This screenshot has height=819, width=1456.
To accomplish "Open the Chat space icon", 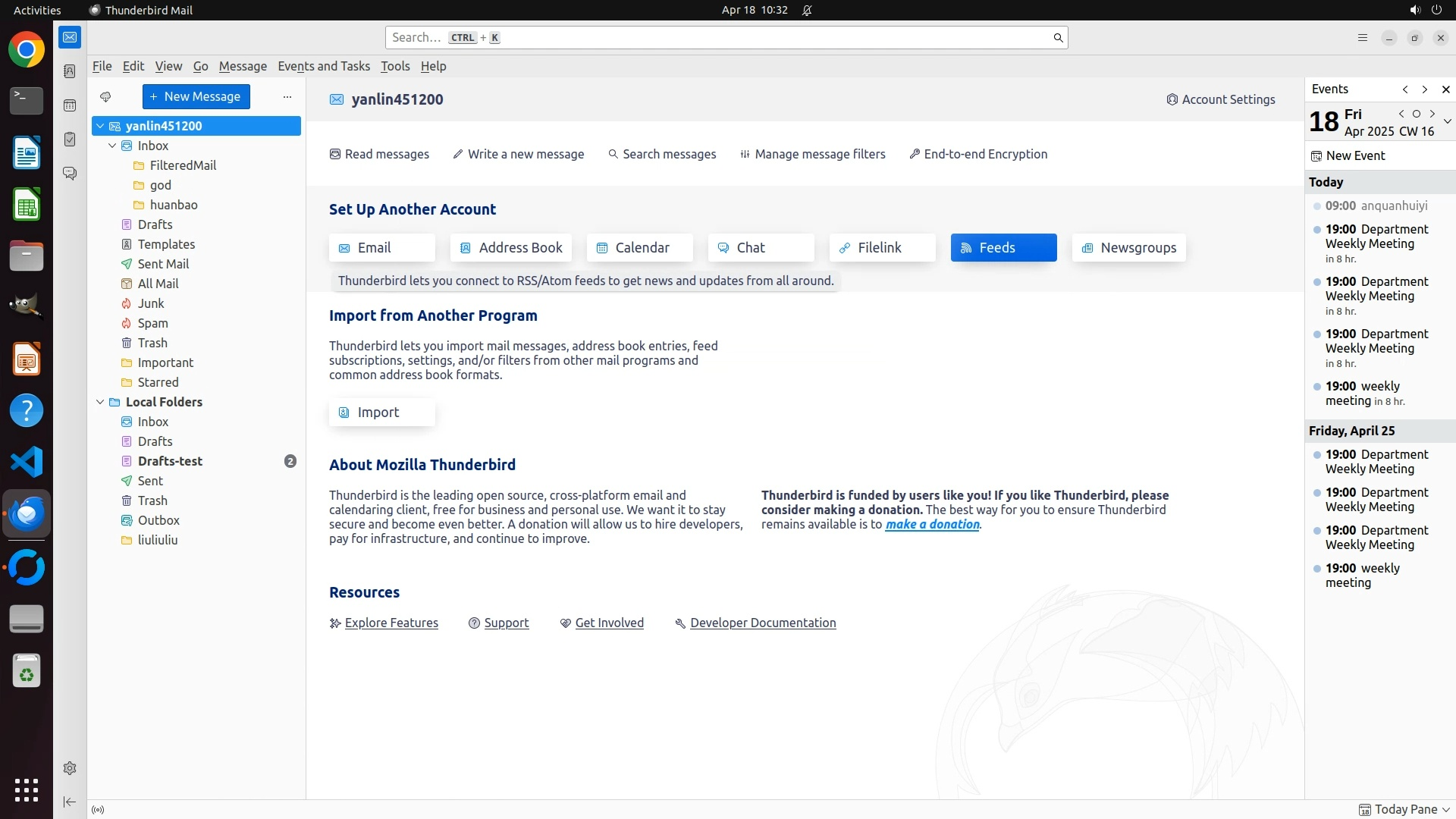I will [70, 174].
